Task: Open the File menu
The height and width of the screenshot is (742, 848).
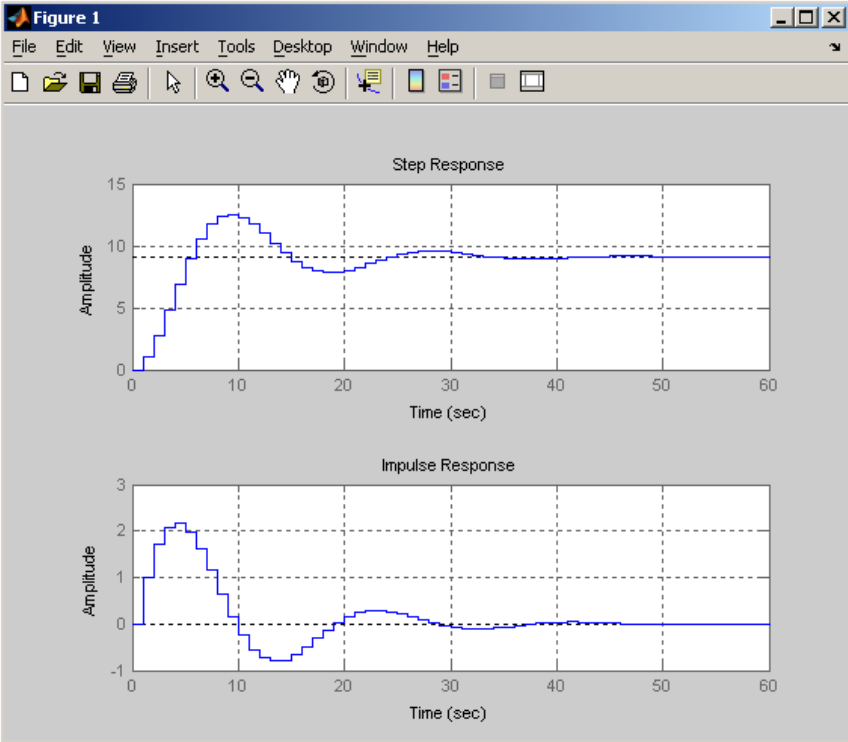Action: click(24, 47)
